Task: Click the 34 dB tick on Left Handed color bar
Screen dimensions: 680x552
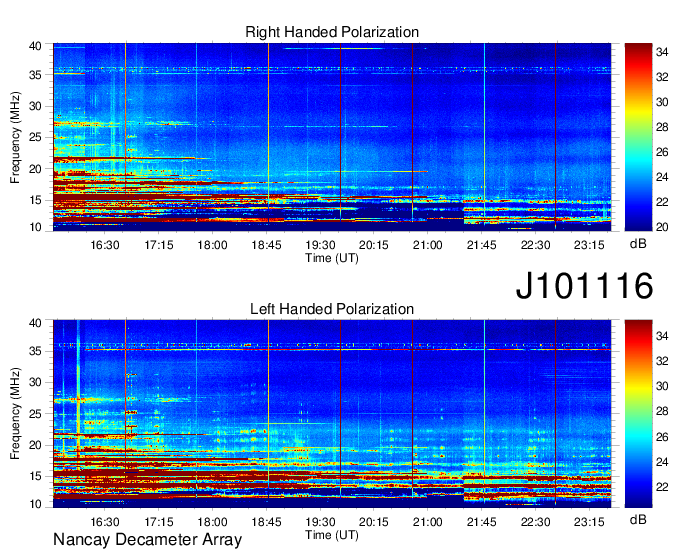Action: 662,336
